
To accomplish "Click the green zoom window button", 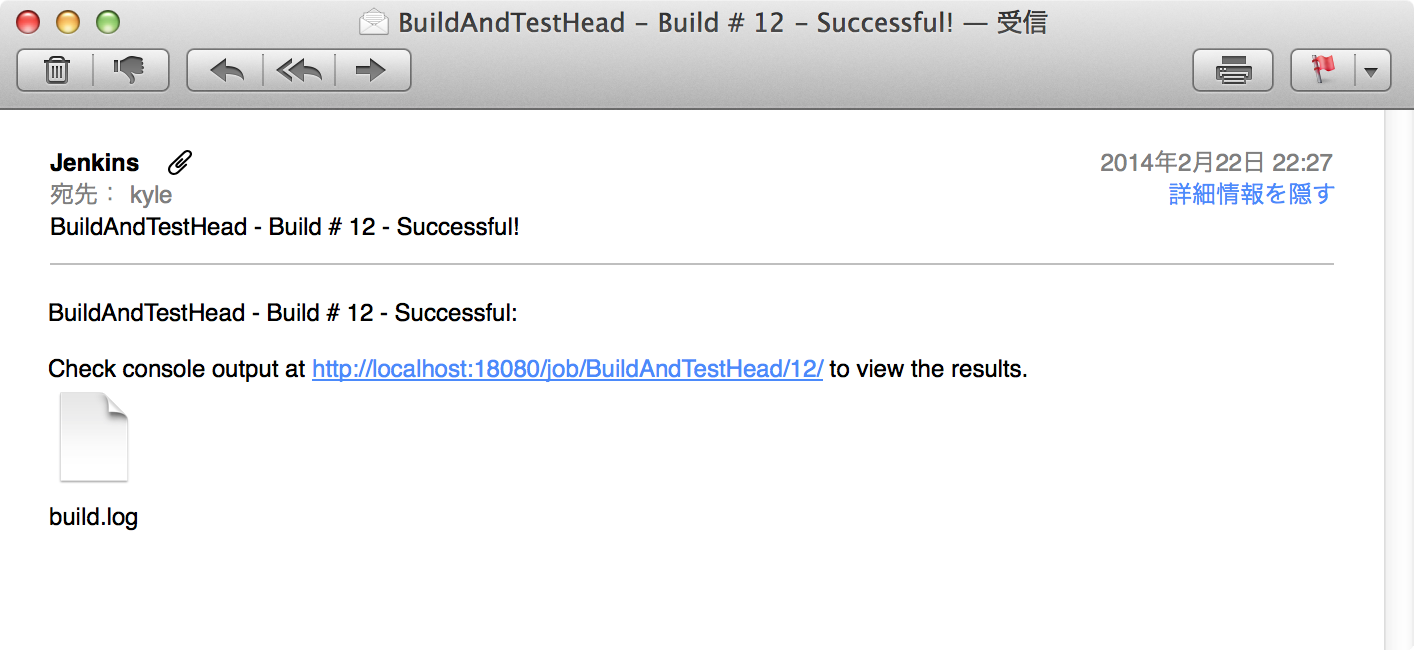I will [107, 21].
